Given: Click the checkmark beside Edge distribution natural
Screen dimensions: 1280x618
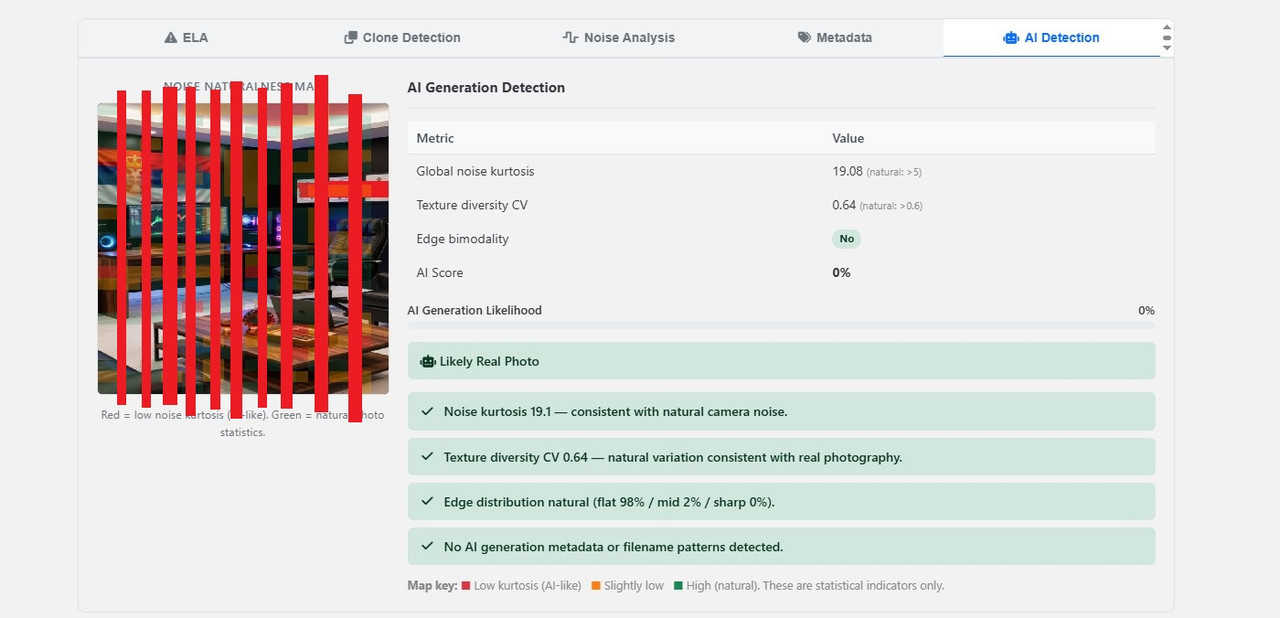Looking at the screenshot, I should click(428, 502).
